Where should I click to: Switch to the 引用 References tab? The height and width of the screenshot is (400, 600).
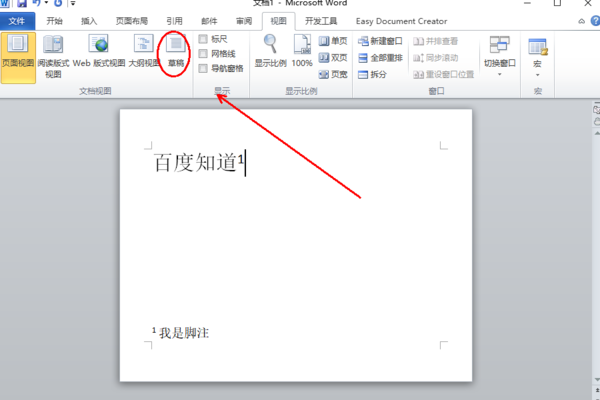pos(174,21)
